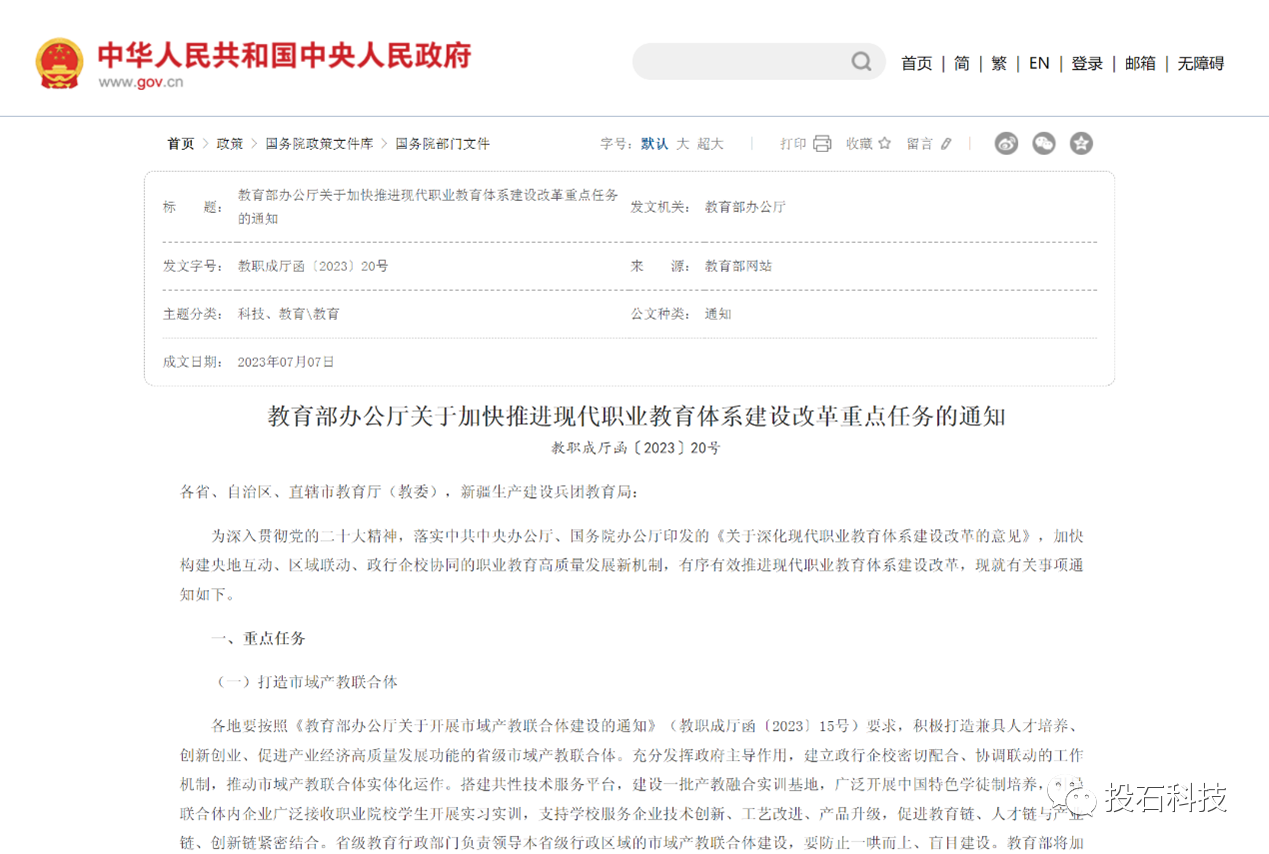Select the 默认 font size option

(654, 144)
